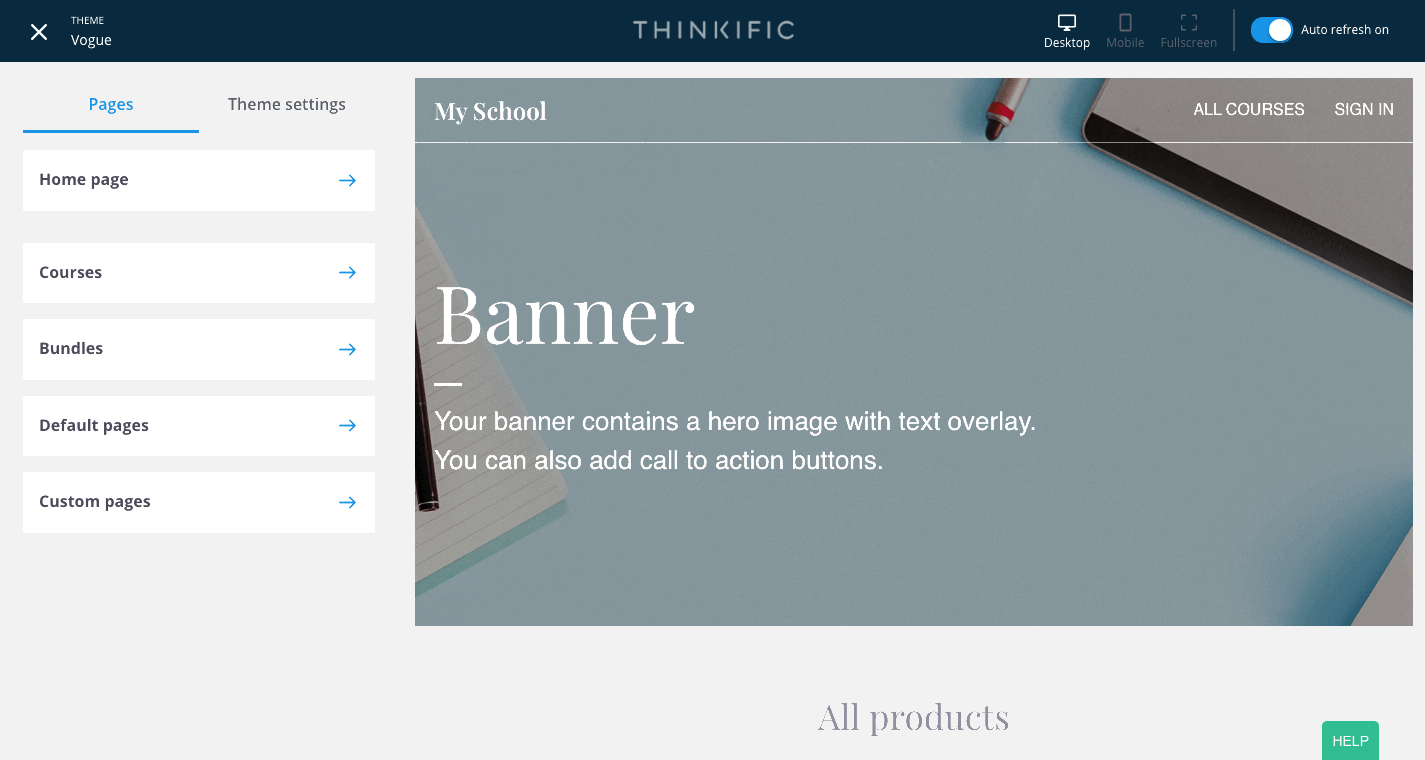Toggle Auto refresh switch off
The image size is (1425, 760).
(1272, 30)
